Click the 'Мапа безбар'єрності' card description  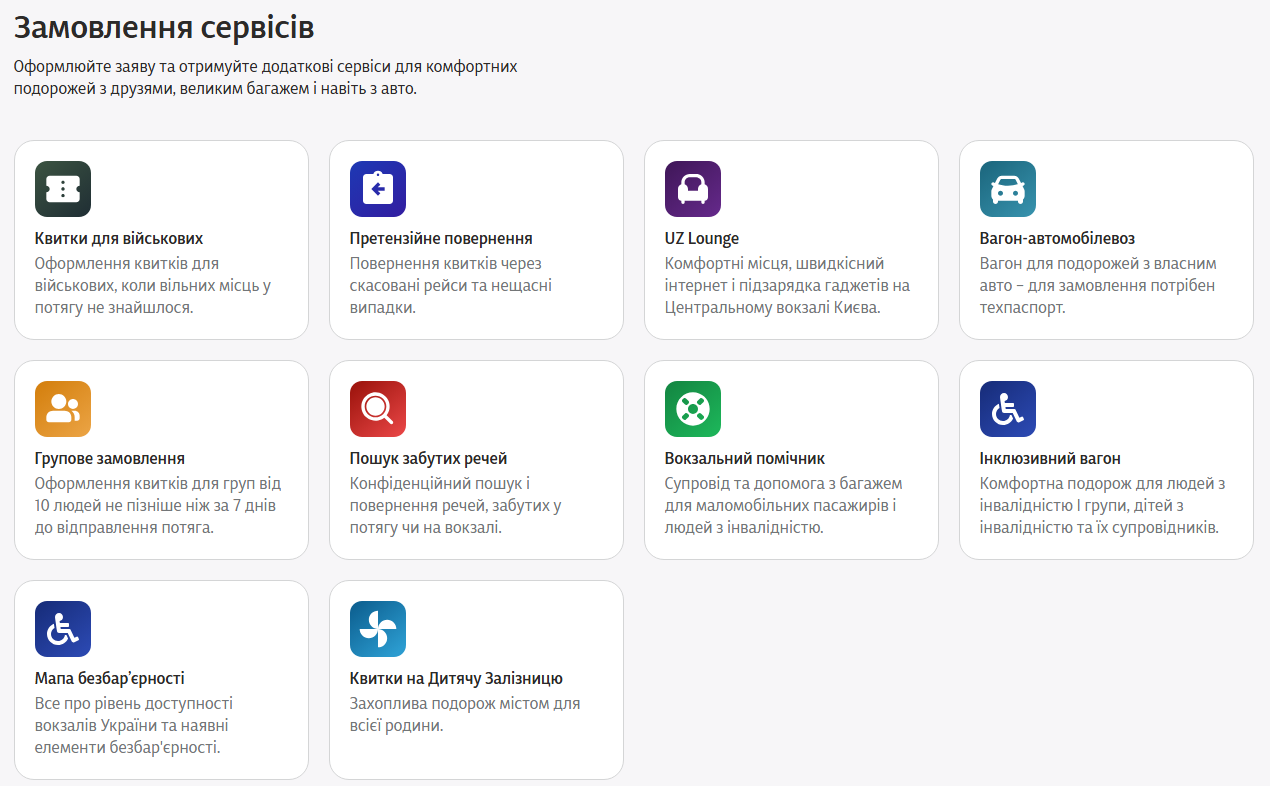tap(134, 726)
